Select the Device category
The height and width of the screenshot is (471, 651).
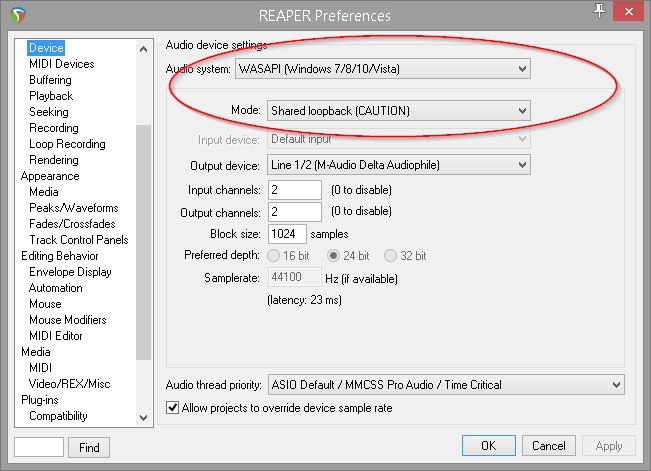46,48
